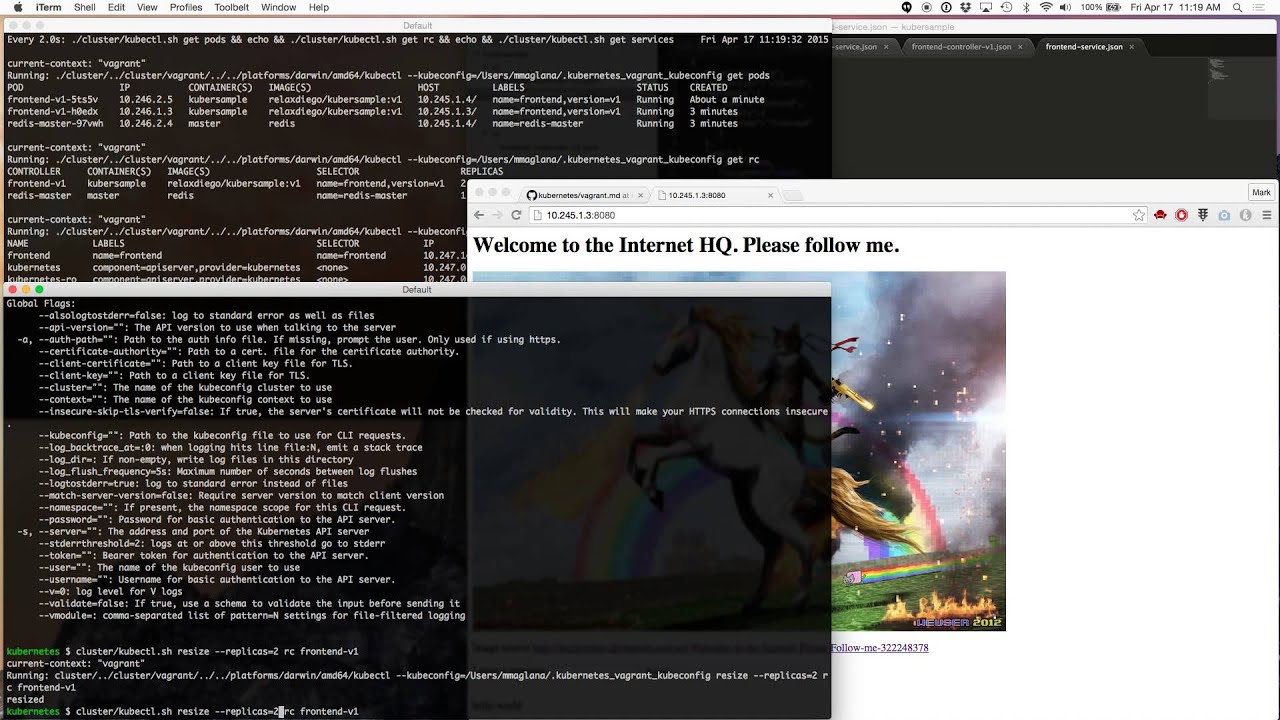The image size is (1280, 720).
Task: Click the date and time display
Action: tap(1175, 7)
